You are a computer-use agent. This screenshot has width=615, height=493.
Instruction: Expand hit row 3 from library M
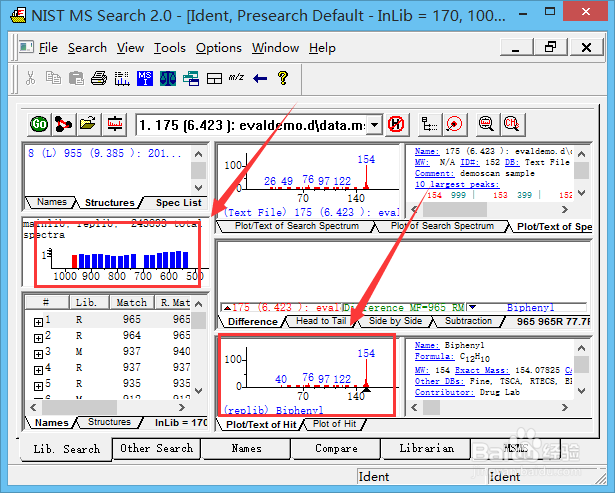(x=38, y=354)
